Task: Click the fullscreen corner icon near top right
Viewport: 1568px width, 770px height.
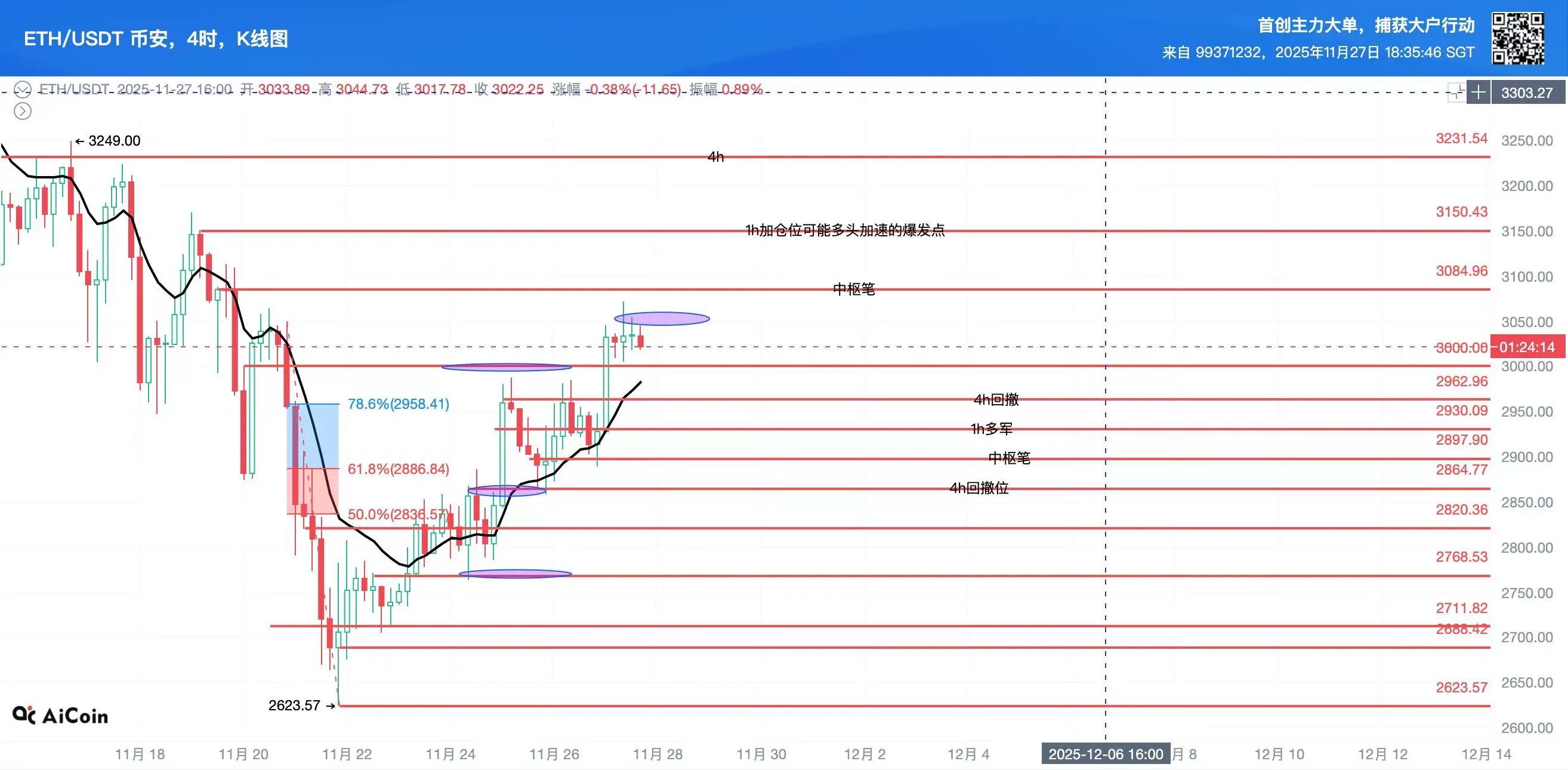Action: coord(1456,93)
